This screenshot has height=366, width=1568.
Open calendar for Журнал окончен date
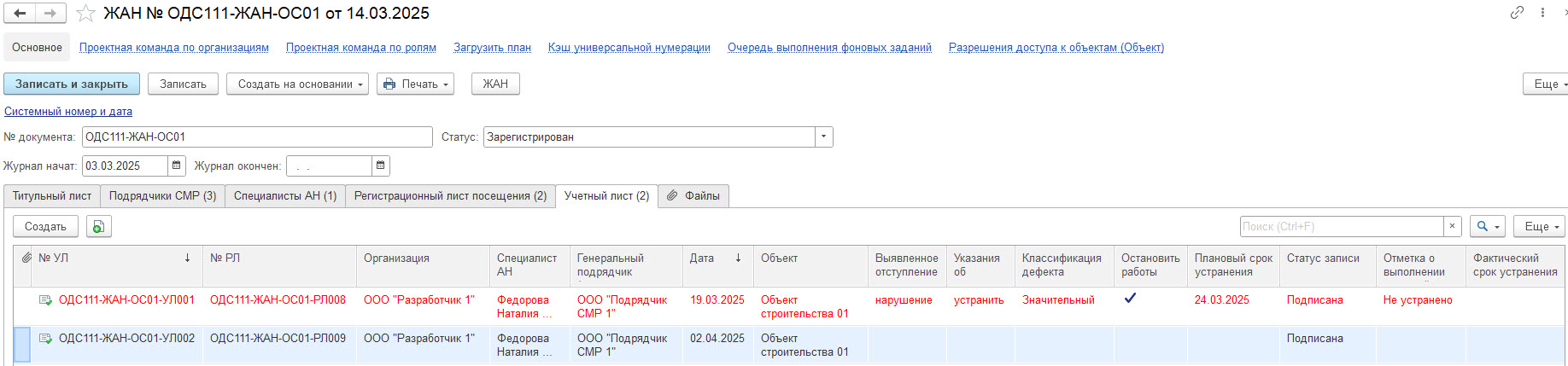(381, 166)
